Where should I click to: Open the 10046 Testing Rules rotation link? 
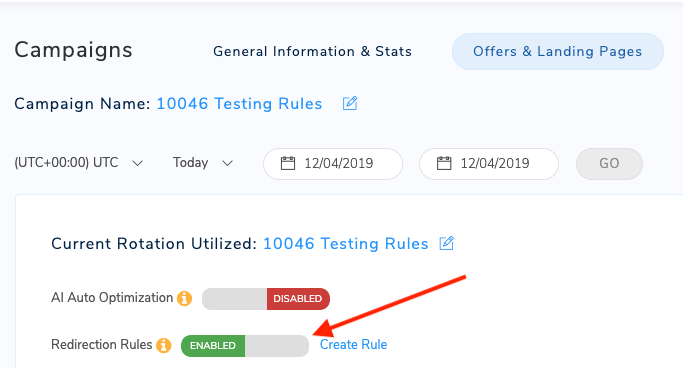point(345,243)
